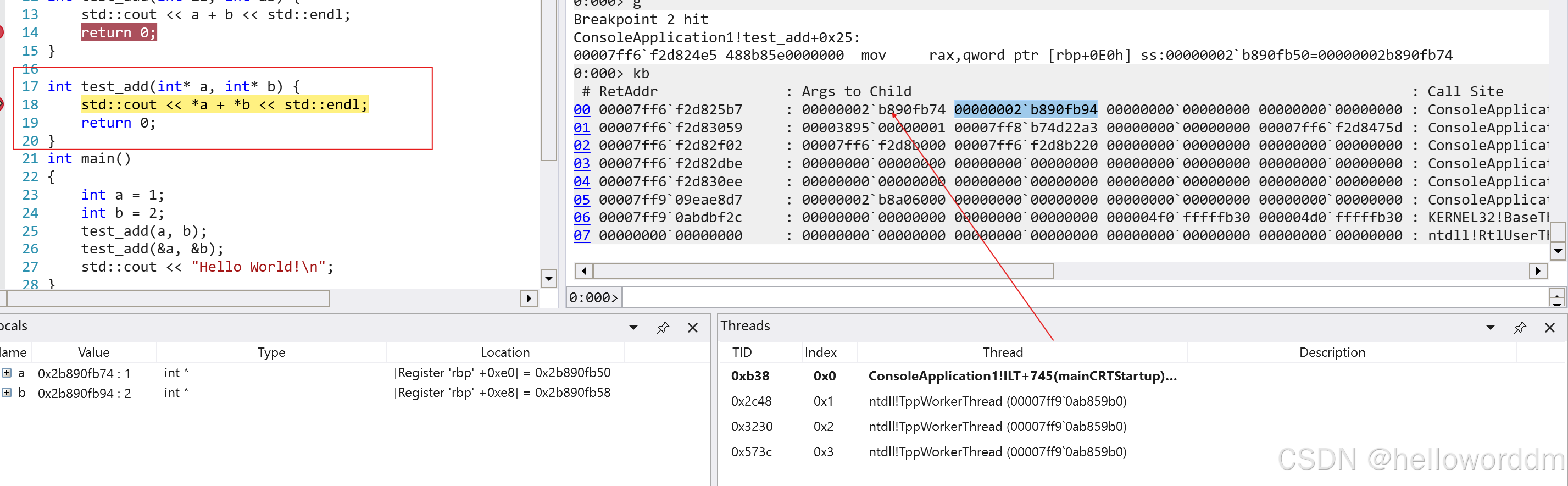Click the Value column header in Locals
This screenshot has width=1568, height=486.
click(94, 352)
